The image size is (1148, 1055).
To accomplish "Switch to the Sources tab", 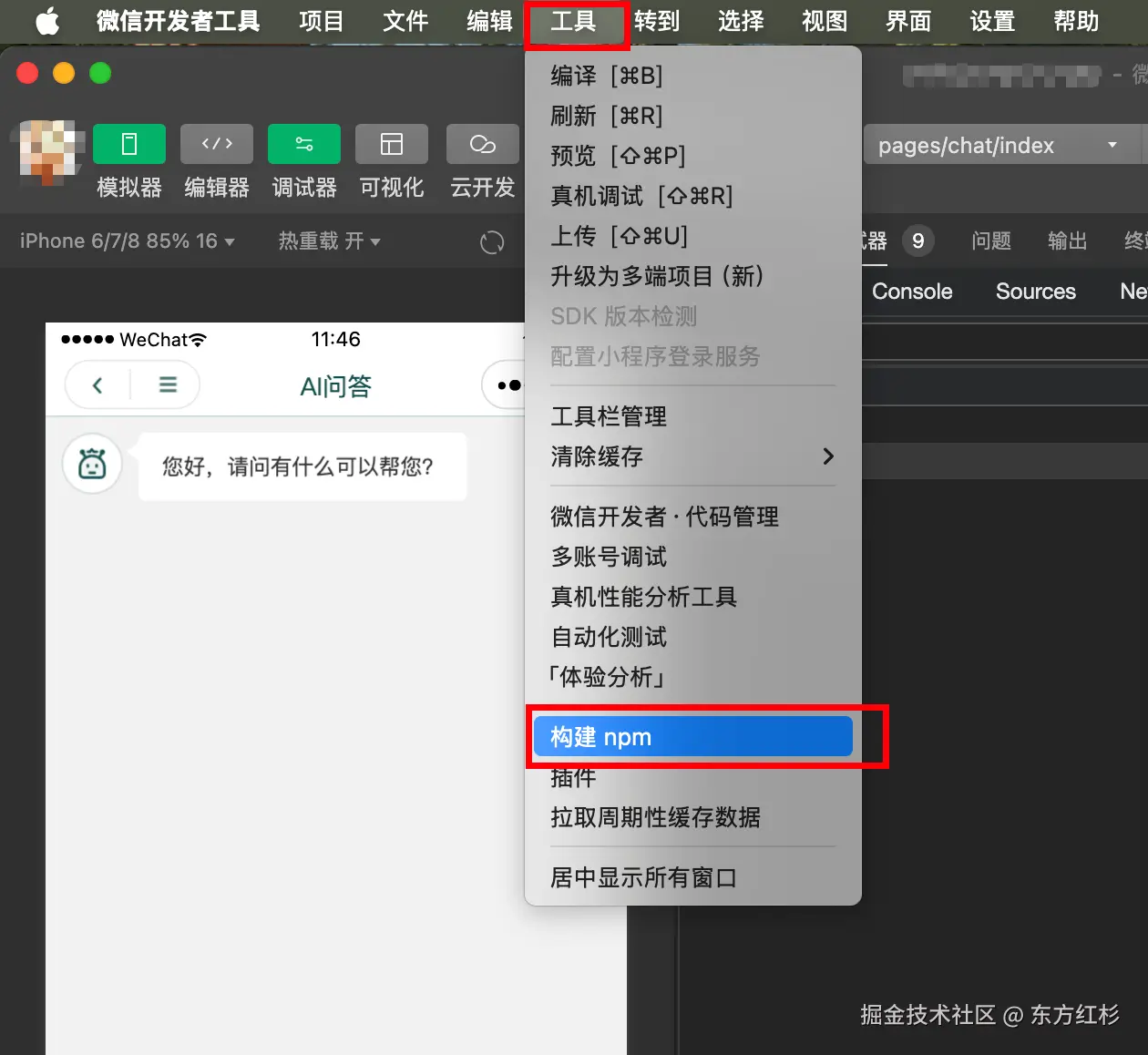I will tap(1035, 292).
